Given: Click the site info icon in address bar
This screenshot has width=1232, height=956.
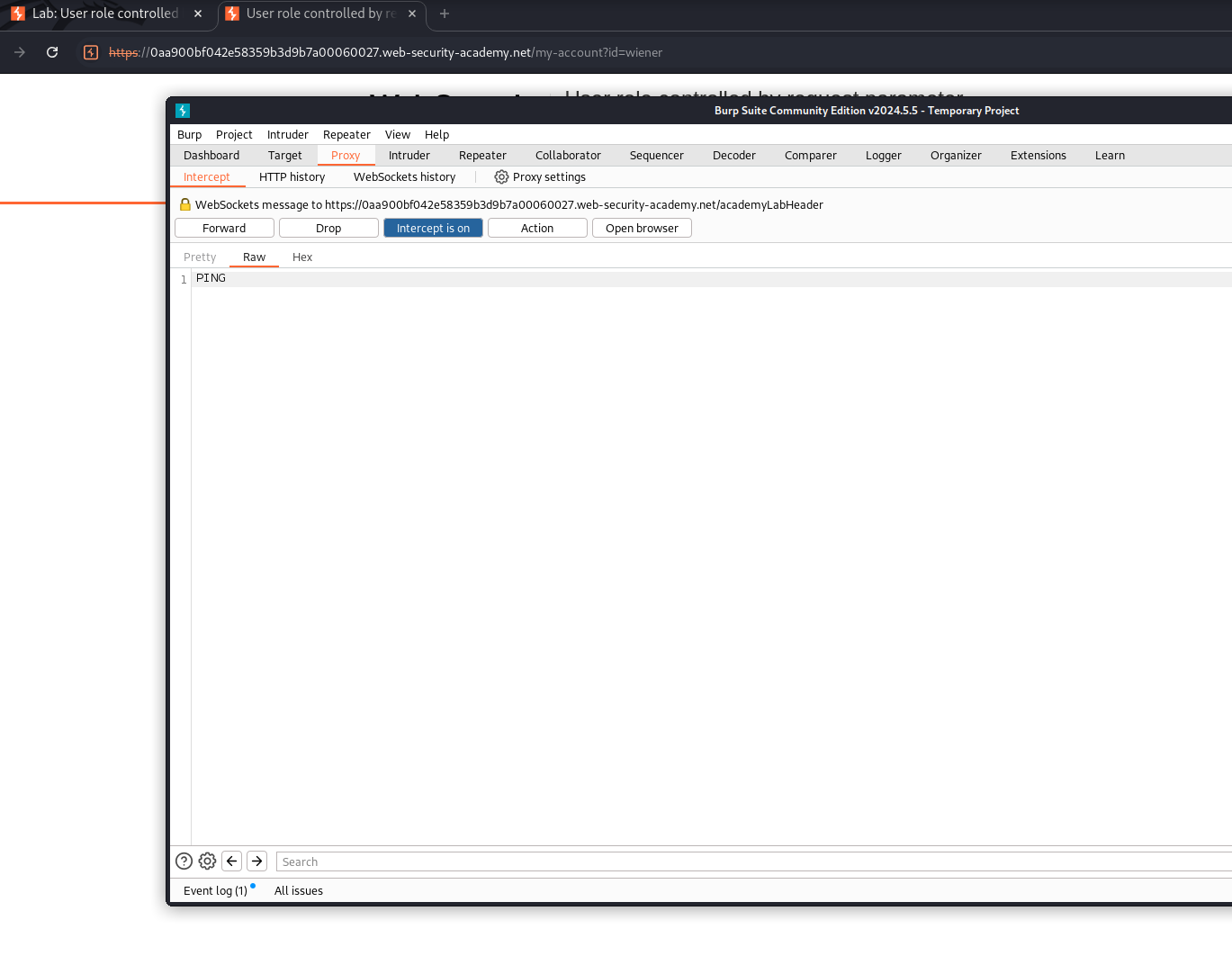Looking at the screenshot, I should pos(90,52).
